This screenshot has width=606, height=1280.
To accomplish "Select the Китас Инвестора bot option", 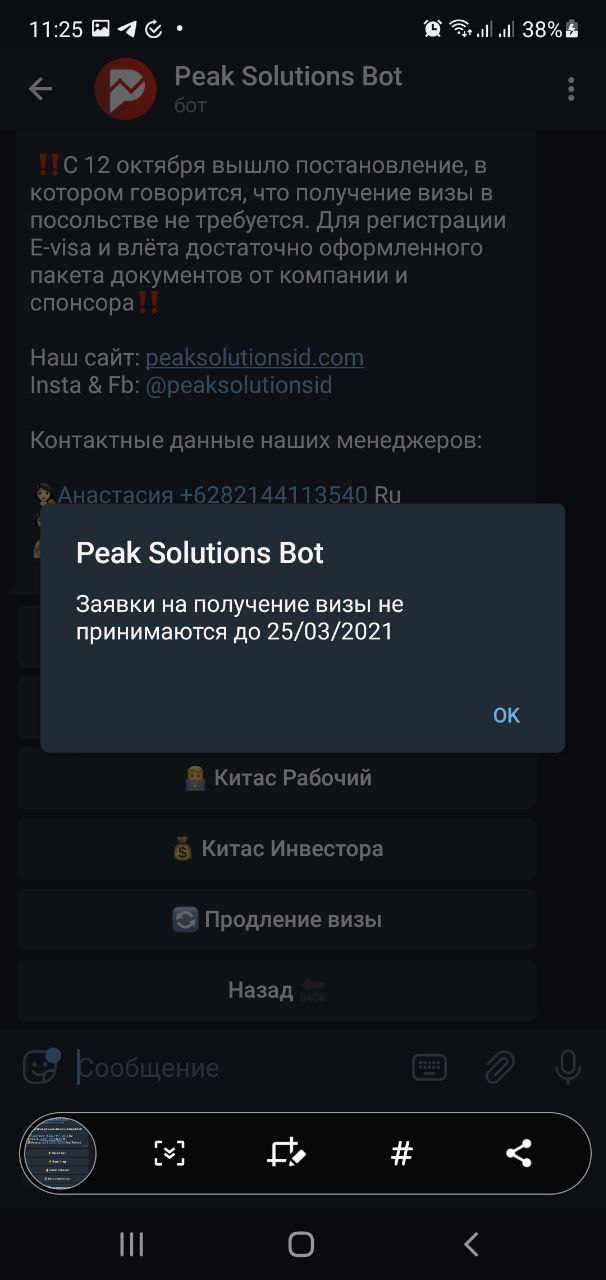I will click(x=277, y=849).
